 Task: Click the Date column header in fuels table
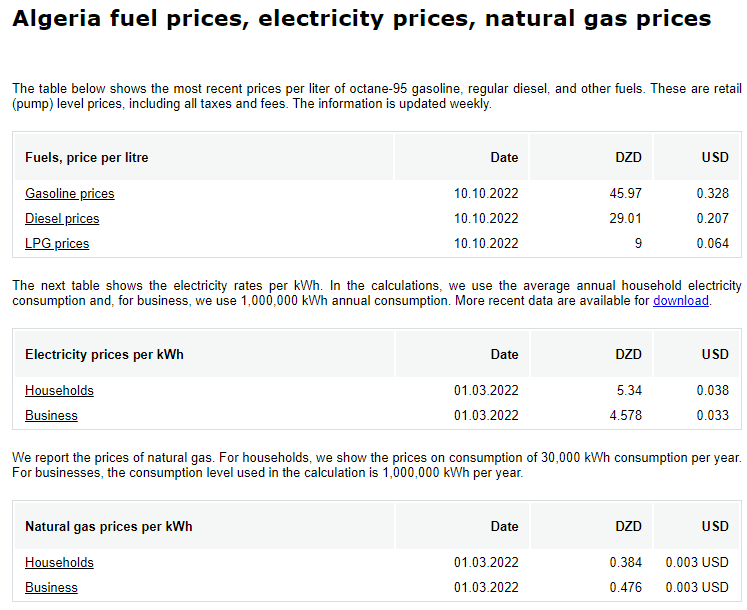[x=504, y=157]
